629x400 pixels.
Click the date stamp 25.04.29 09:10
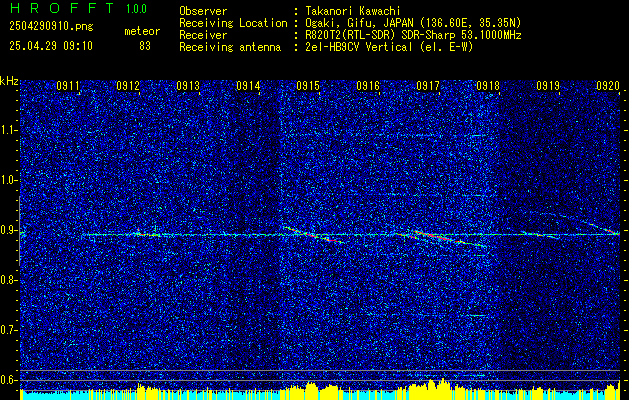click(51, 46)
